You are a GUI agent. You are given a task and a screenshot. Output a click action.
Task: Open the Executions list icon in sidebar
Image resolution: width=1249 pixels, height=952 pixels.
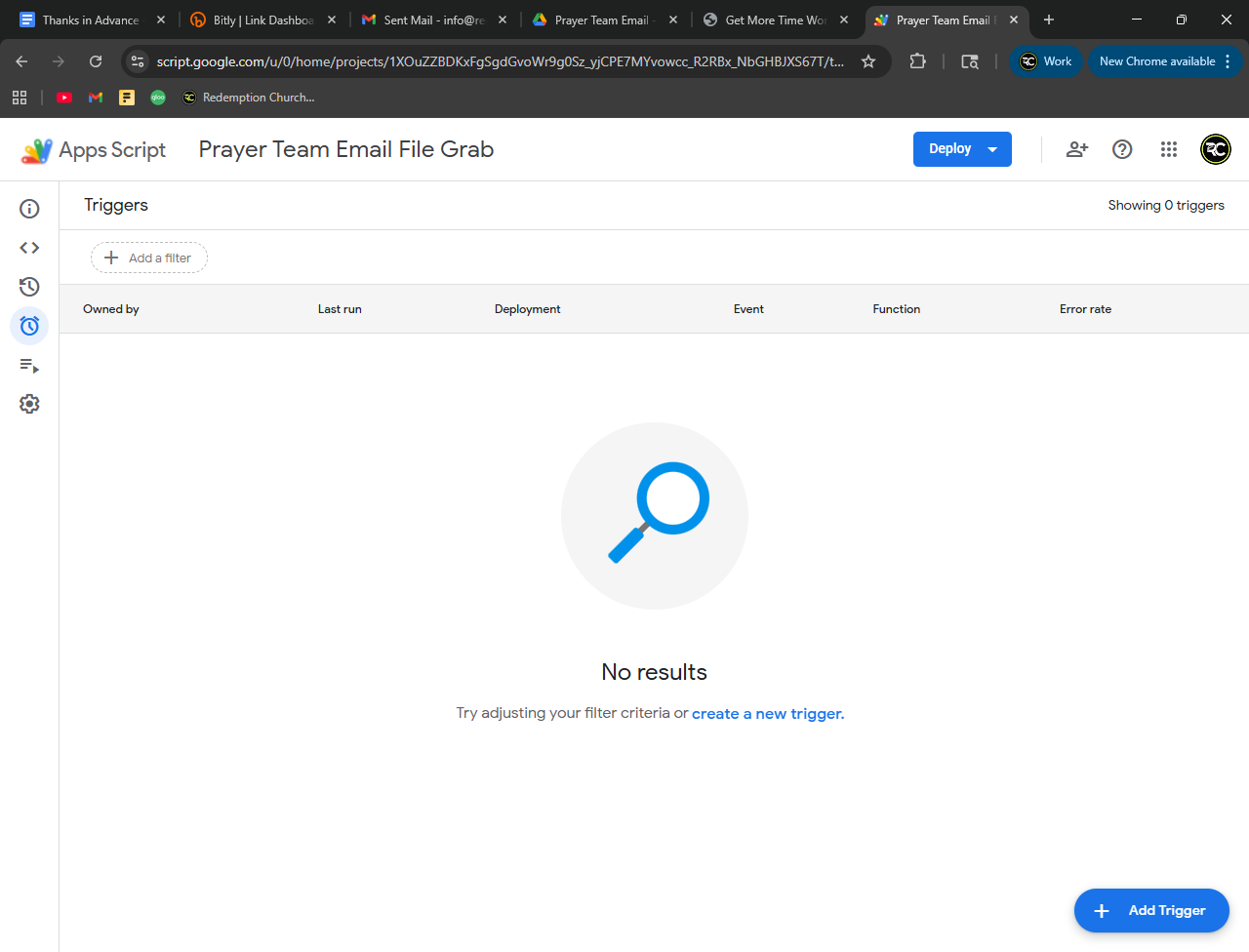29,366
